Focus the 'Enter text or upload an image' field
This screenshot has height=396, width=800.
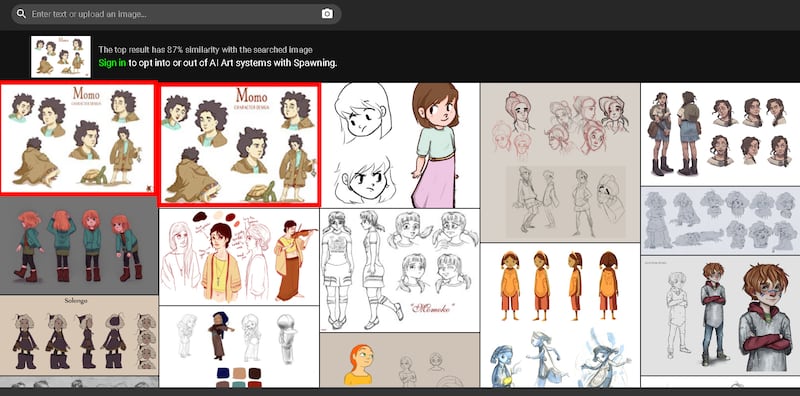(x=175, y=14)
